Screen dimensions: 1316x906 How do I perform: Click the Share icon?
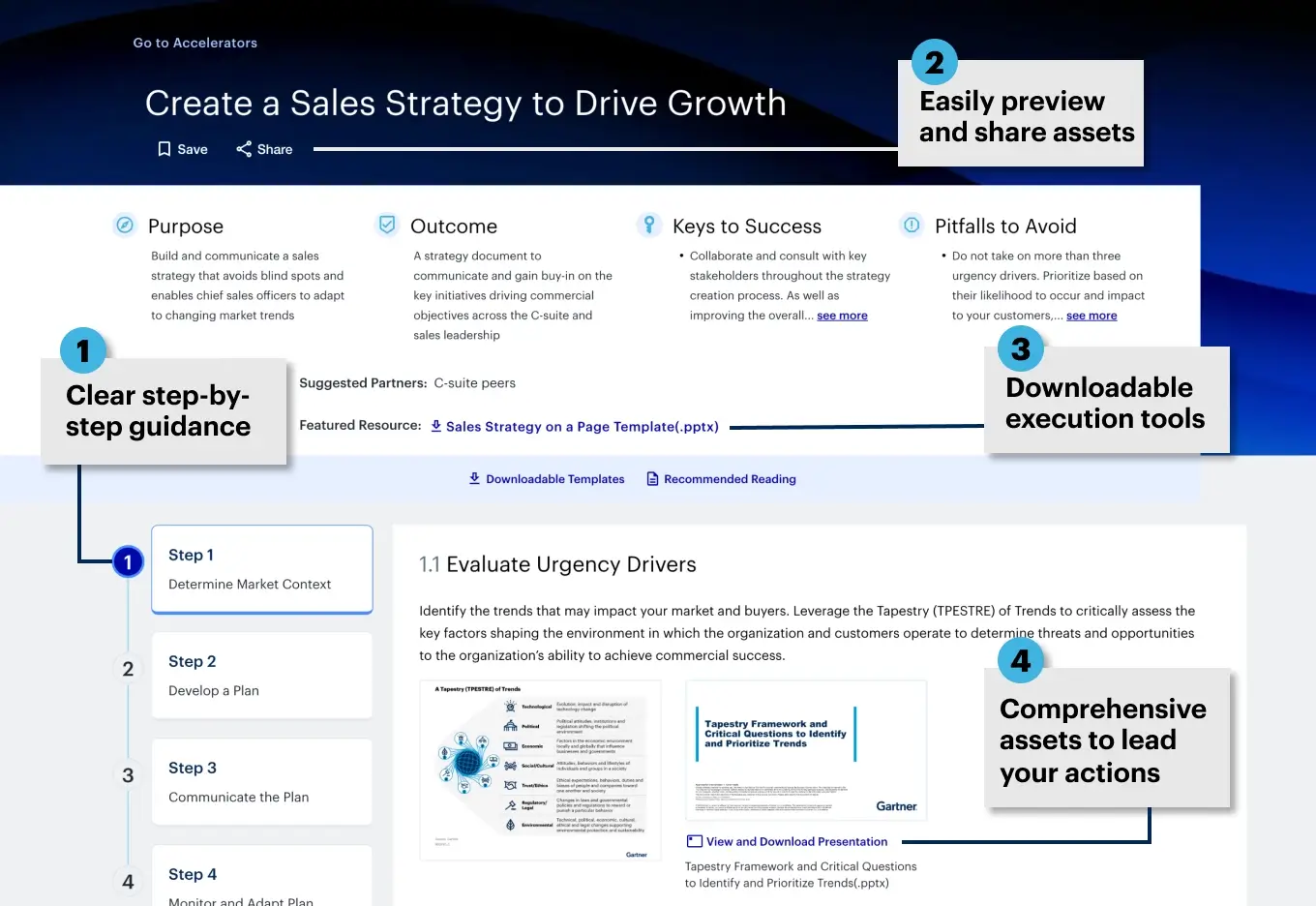(242, 149)
